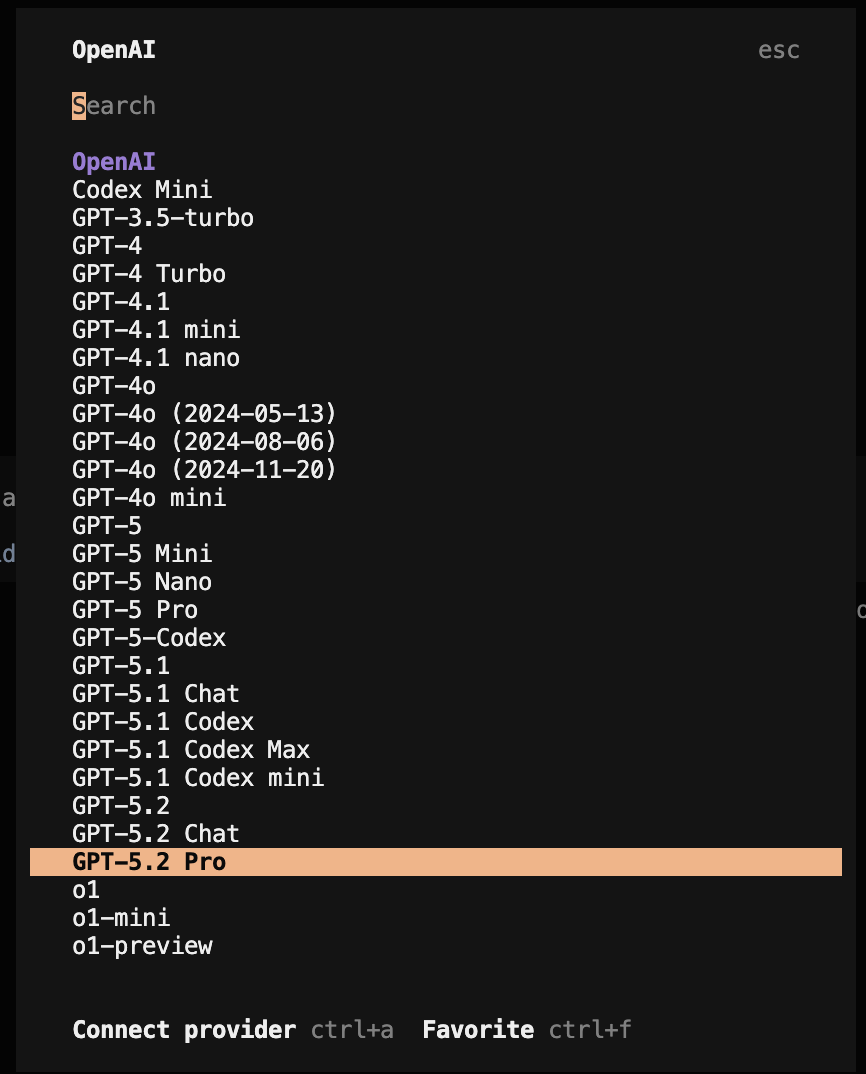Click the Search input field
This screenshot has width=866, height=1074.
(436, 106)
